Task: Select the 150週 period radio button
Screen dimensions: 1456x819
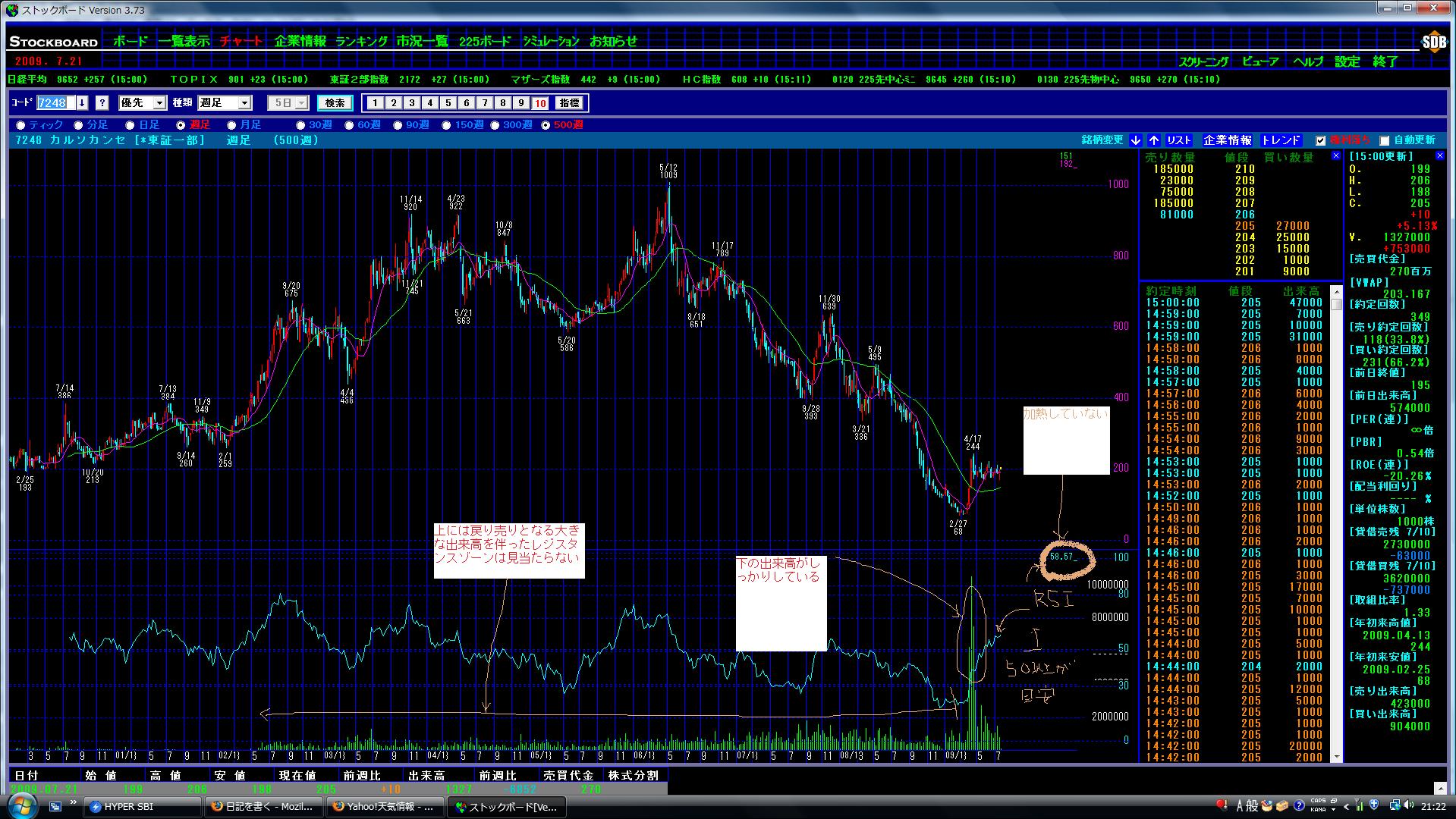Action: tap(447, 125)
